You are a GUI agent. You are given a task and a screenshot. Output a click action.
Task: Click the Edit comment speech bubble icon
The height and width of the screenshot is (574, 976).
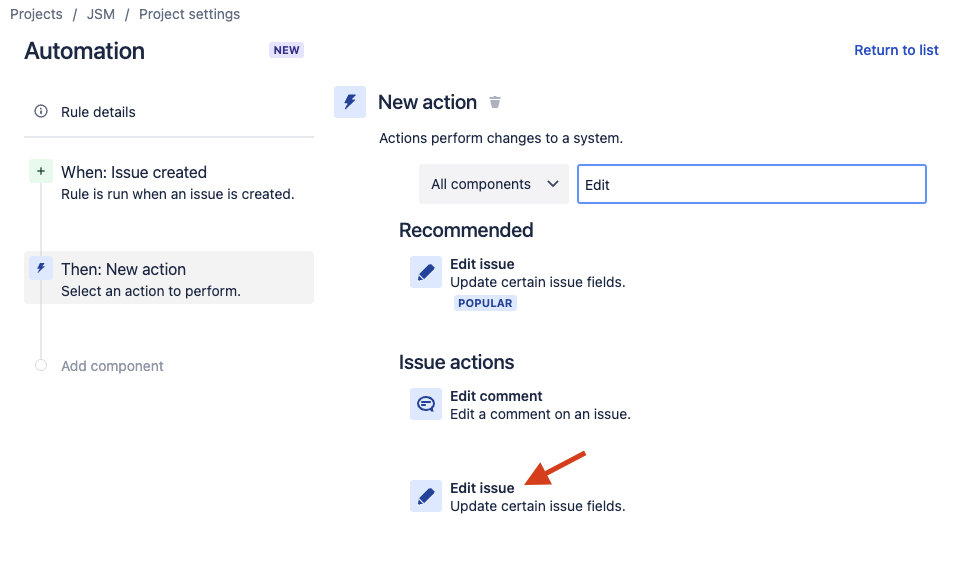click(x=426, y=404)
